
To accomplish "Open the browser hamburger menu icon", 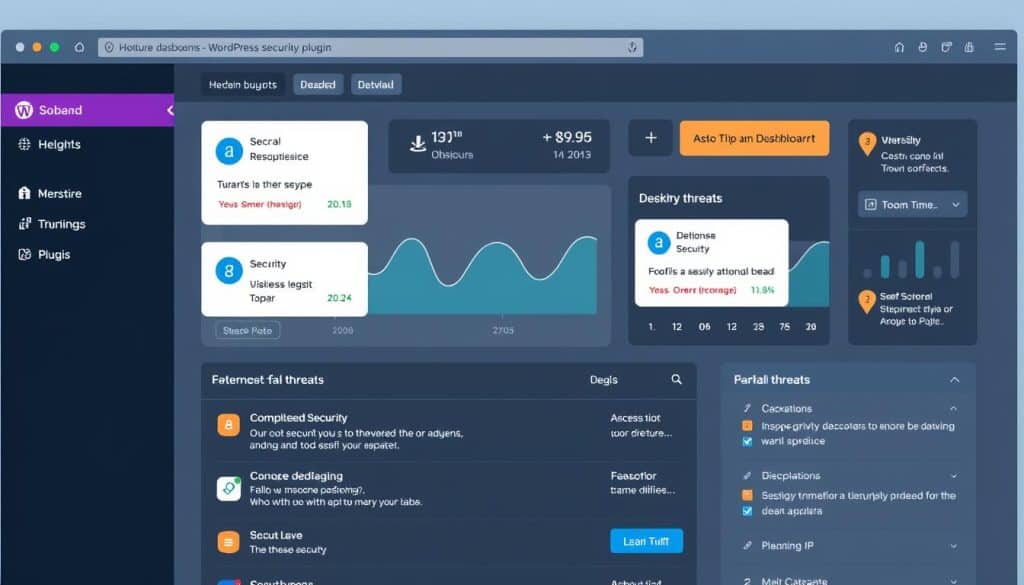I will click(x=1000, y=47).
